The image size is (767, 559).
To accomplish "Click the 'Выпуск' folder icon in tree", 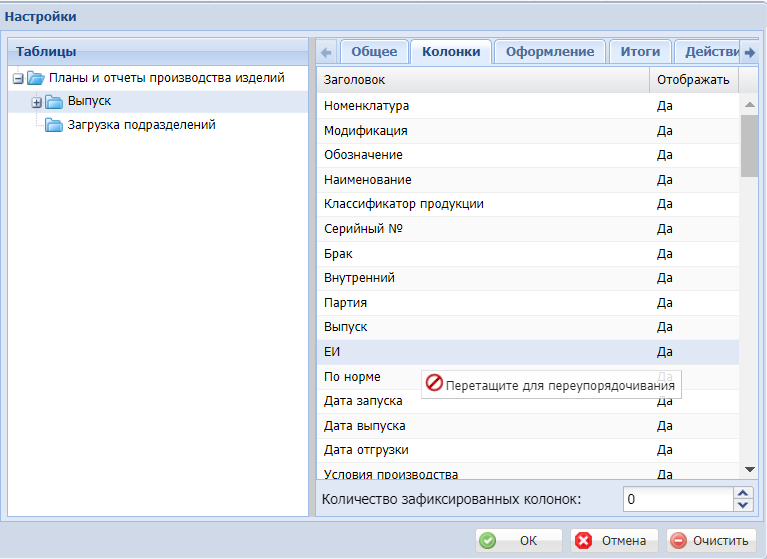I will click(x=54, y=102).
